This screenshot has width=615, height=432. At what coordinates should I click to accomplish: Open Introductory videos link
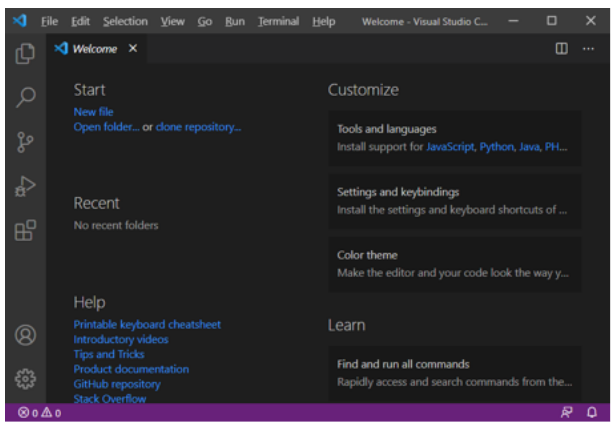[121, 339]
